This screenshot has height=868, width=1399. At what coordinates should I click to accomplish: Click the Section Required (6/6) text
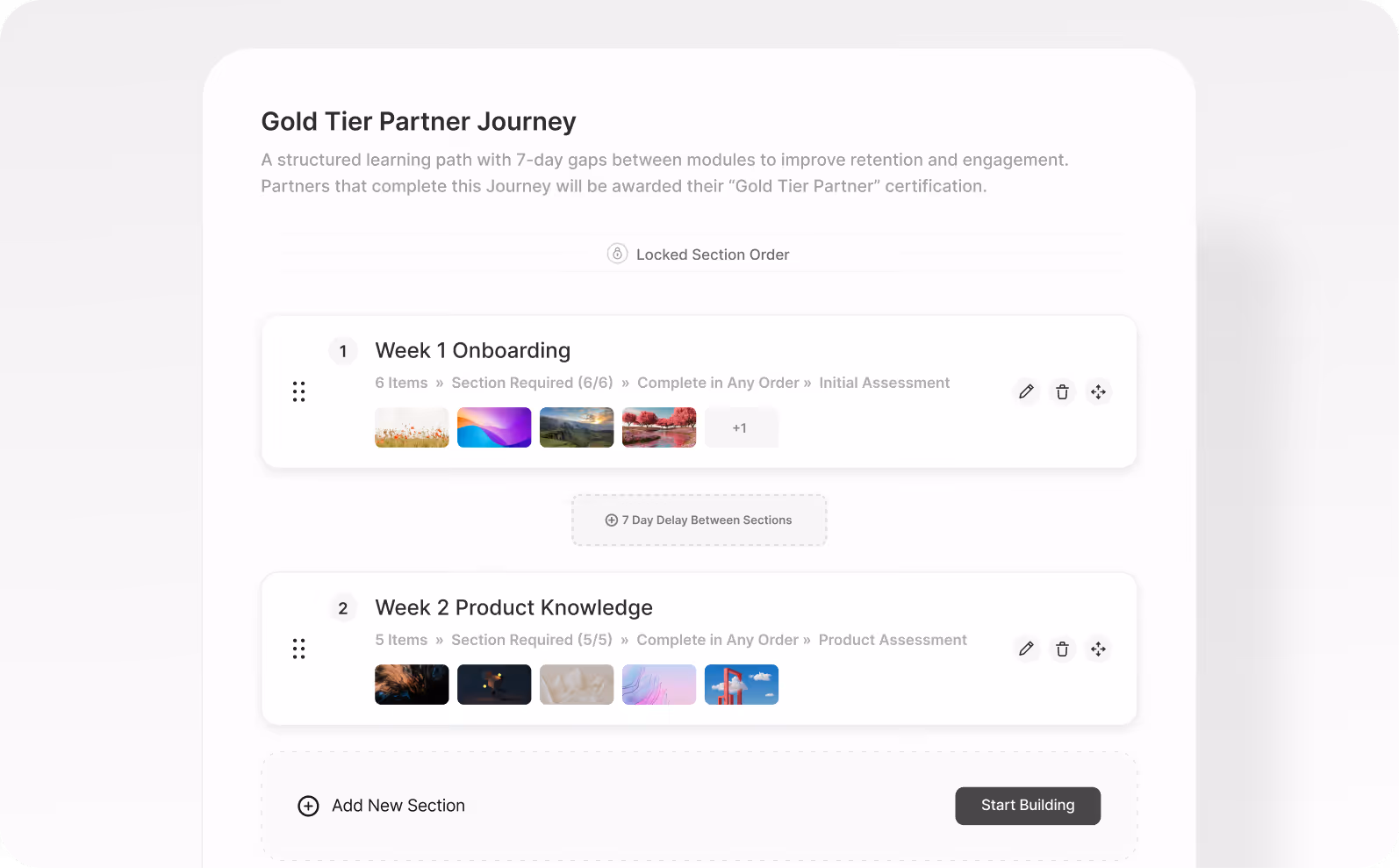click(x=532, y=383)
